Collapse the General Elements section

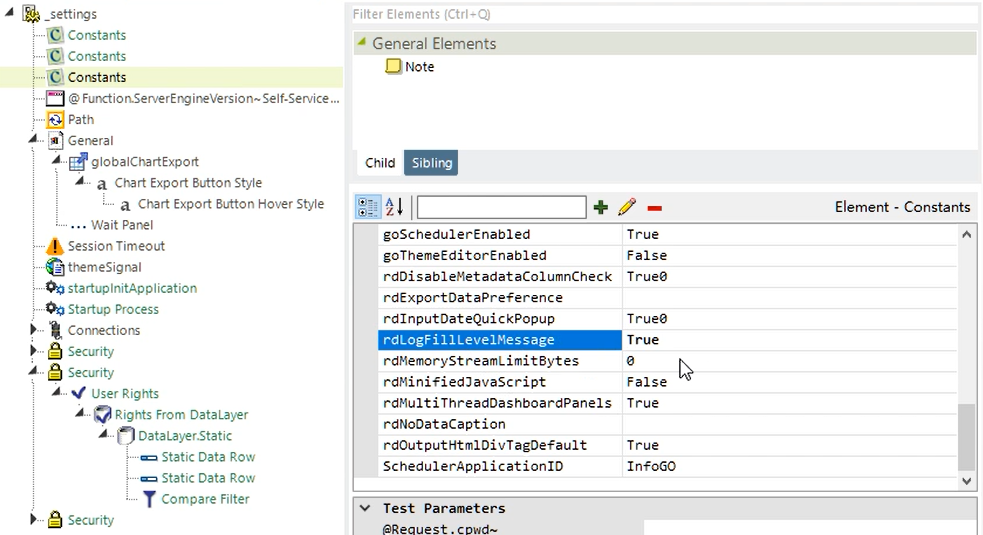point(362,43)
